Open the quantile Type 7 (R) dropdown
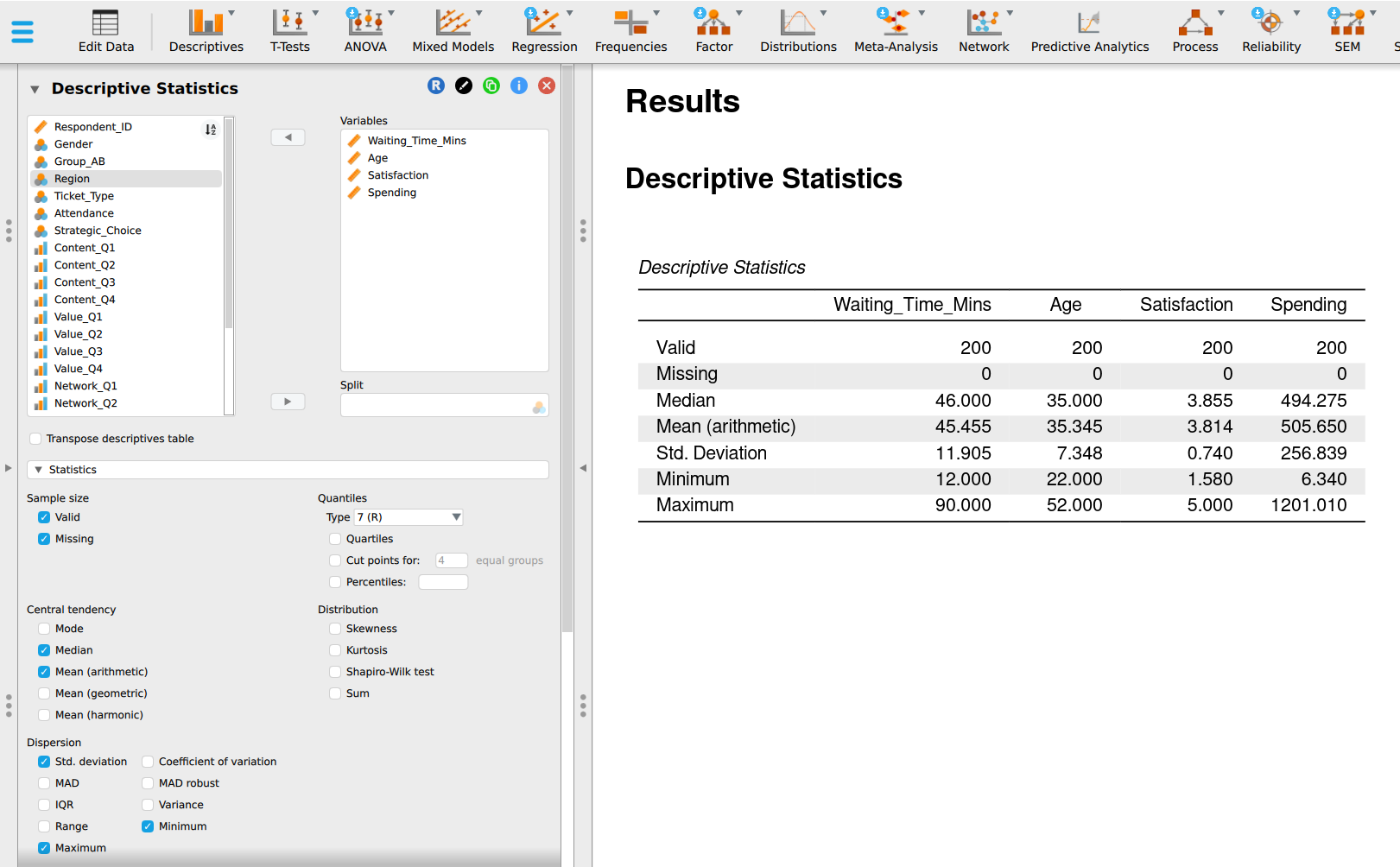The width and height of the screenshot is (1400, 867). pyautogui.click(x=409, y=517)
